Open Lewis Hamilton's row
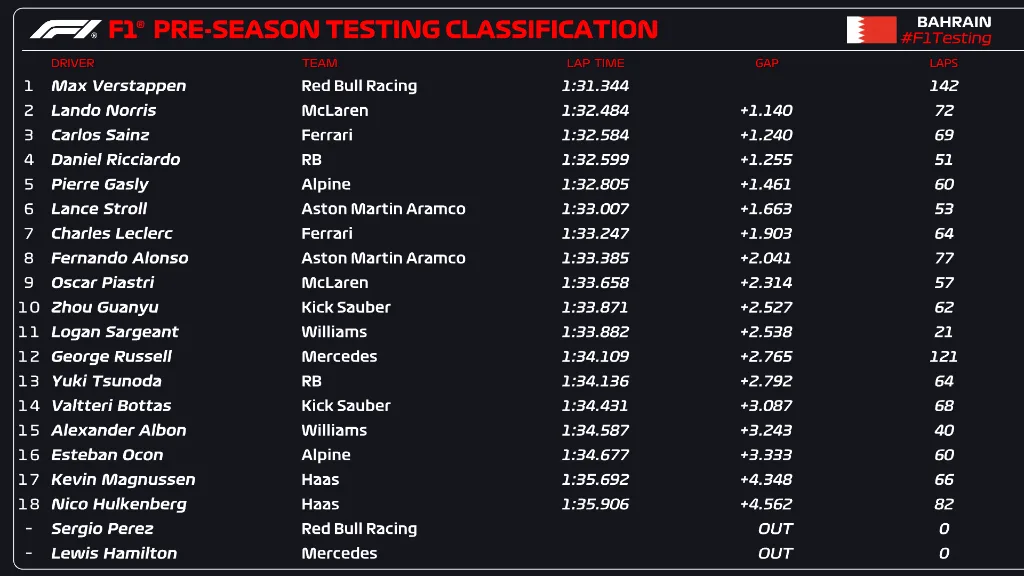This screenshot has width=1024, height=576. (114, 553)
